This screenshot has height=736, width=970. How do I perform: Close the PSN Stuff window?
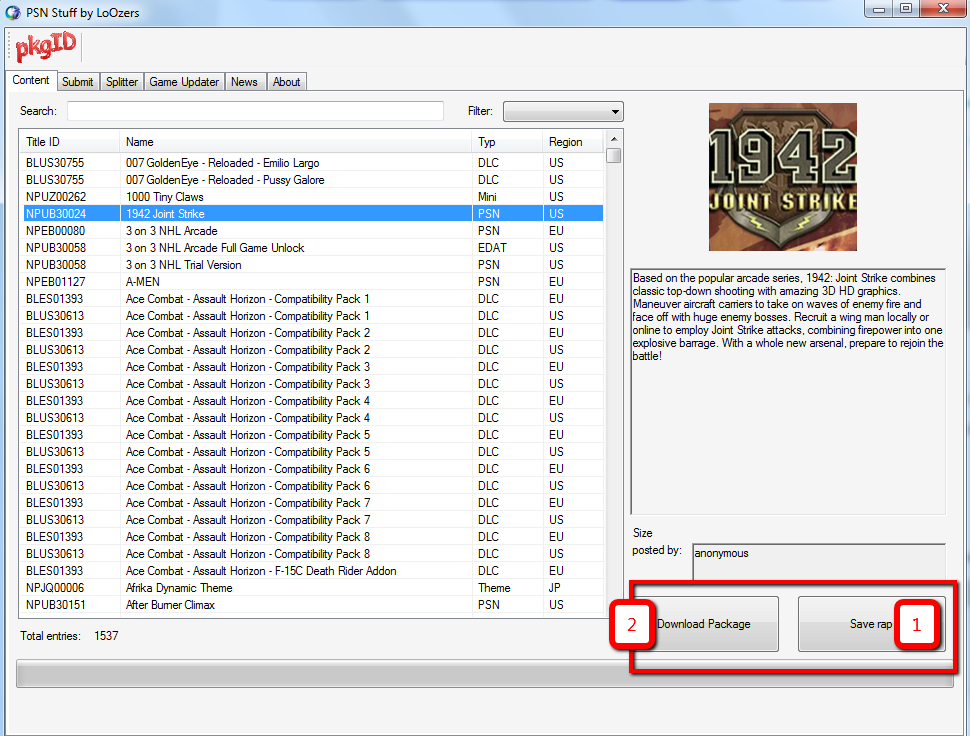click(943, 9)
